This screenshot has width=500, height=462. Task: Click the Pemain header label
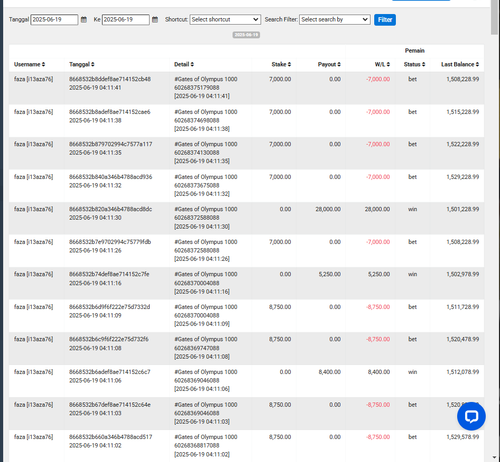click(x=415, y=51)
